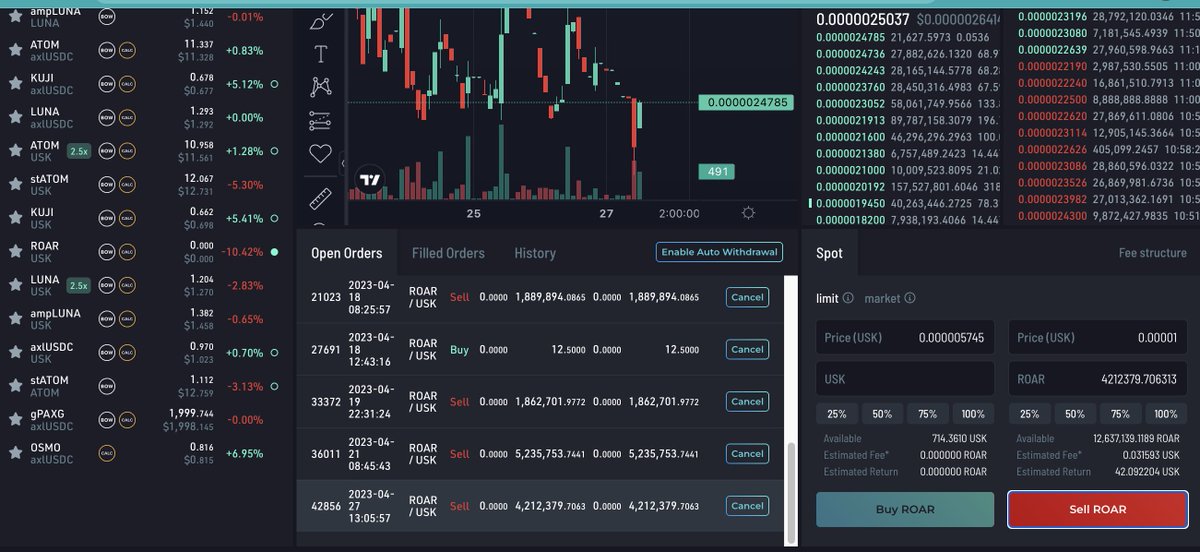1200x552 pixels.
Task: Toggle favorite star for stATOM USK
Action: point(15,185)
